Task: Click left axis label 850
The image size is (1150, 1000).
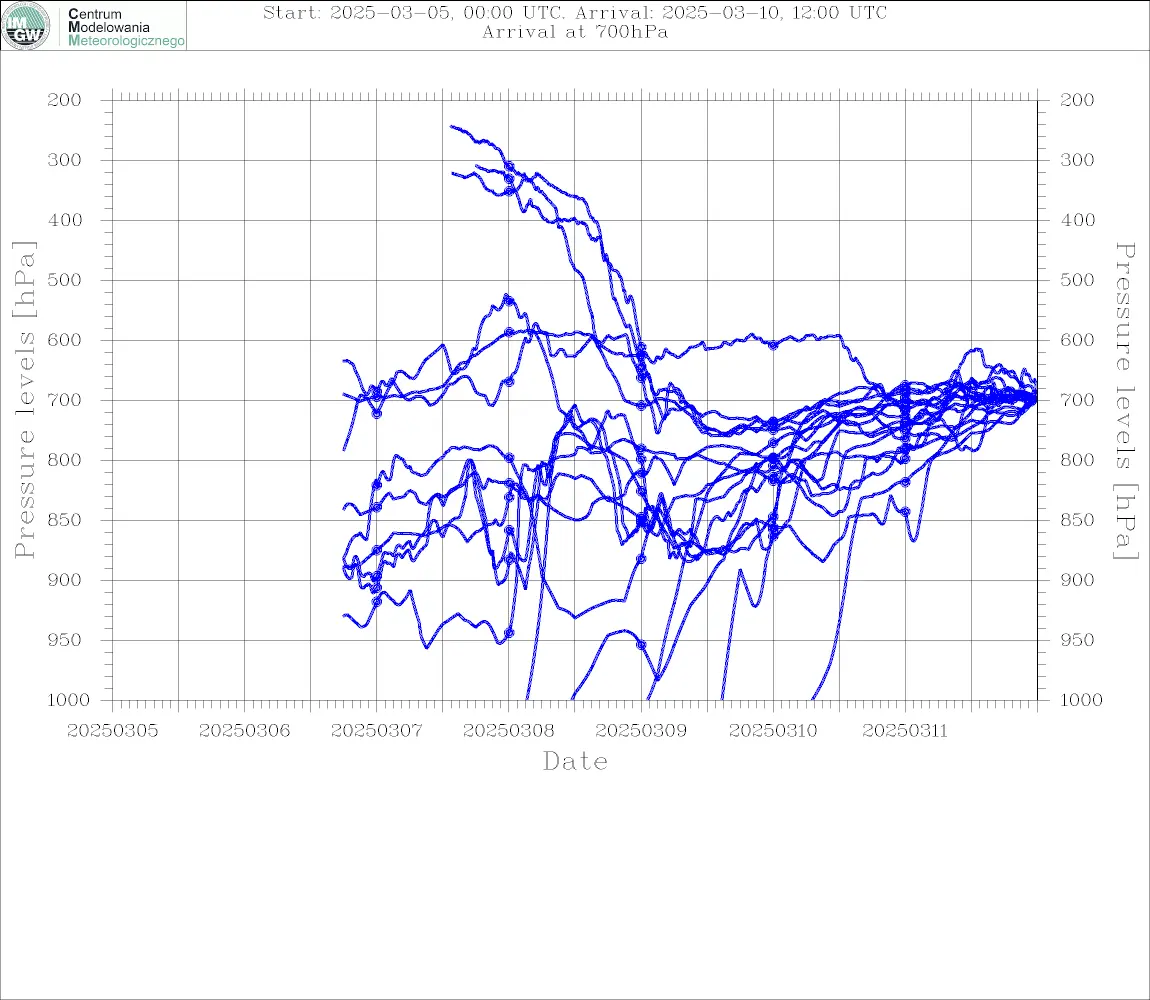Action: pos(65,520)
